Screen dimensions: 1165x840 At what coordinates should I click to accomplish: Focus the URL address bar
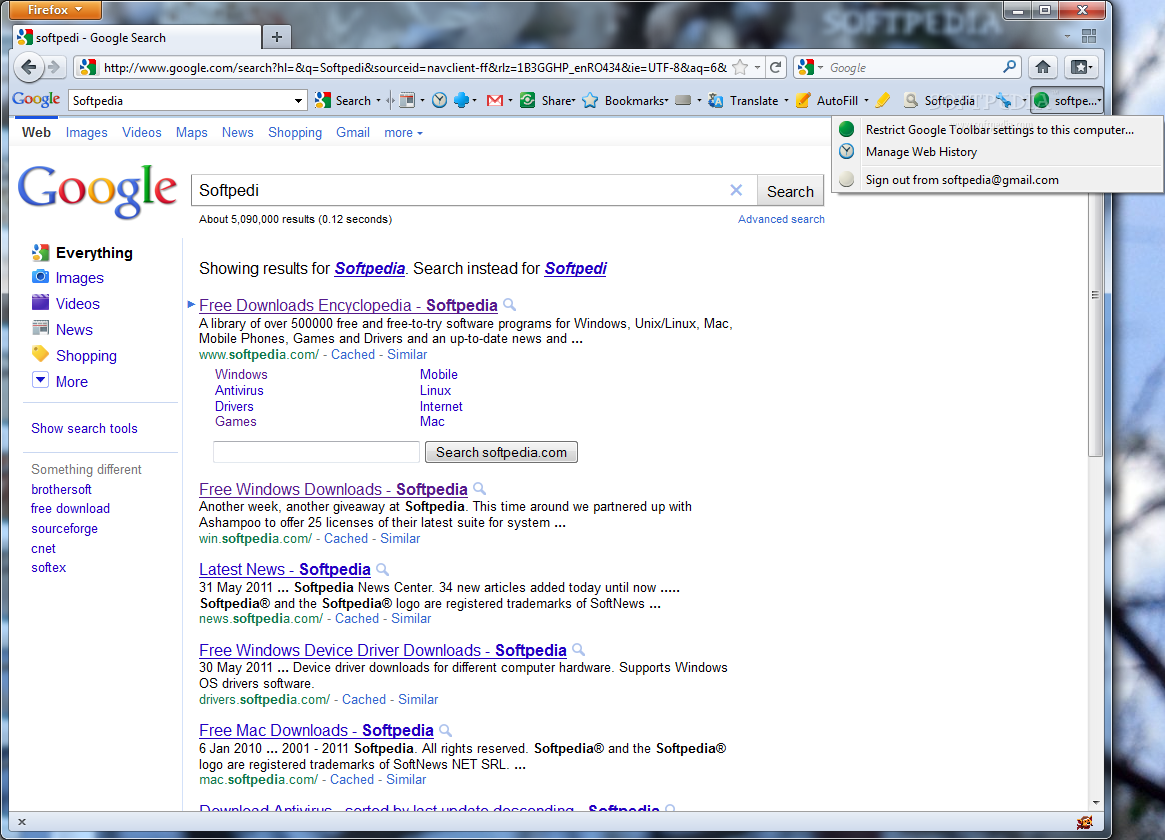click(415, 68)
